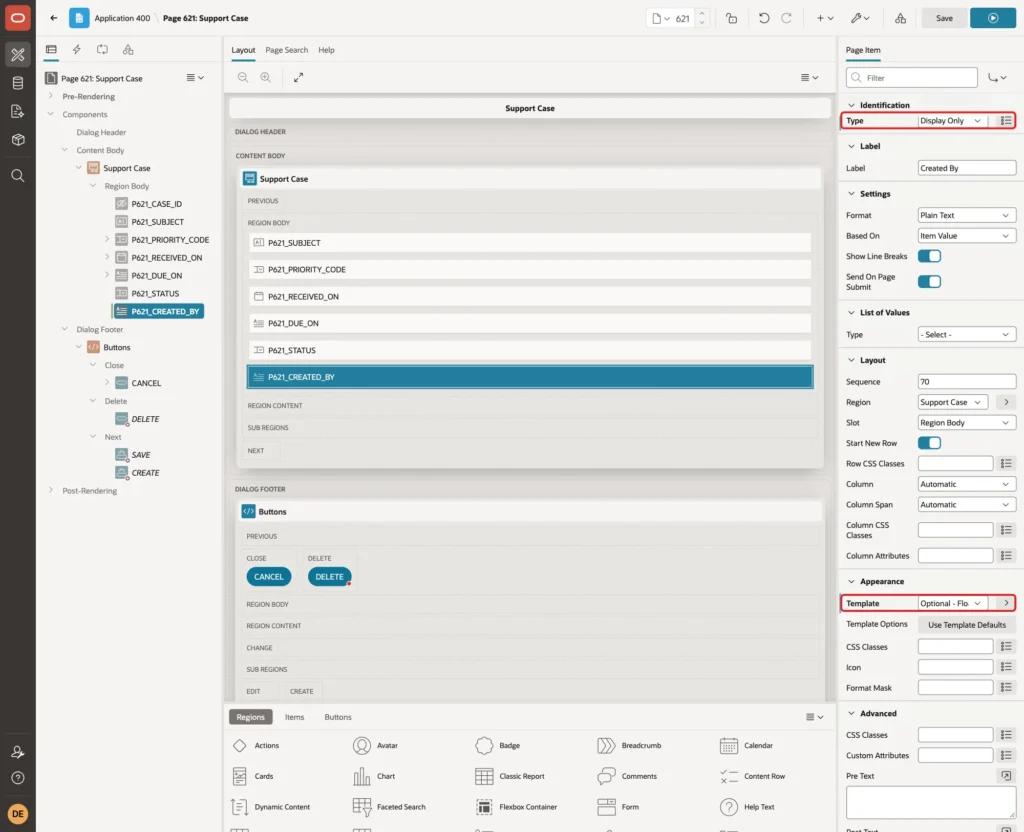Open the DE user avatar menu
The image size is (1024, 832).
coord(18,814)
